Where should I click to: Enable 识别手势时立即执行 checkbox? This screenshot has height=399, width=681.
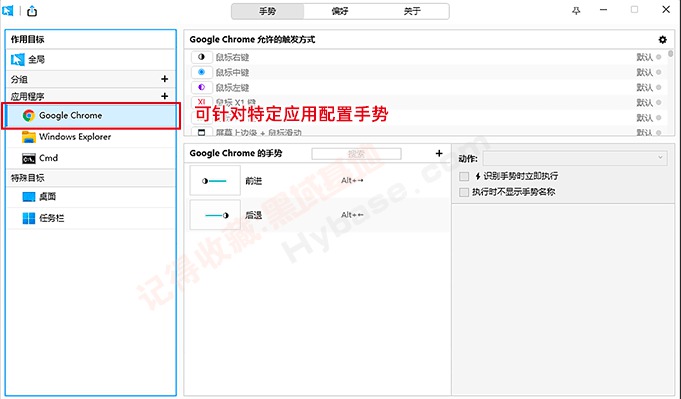464,176
